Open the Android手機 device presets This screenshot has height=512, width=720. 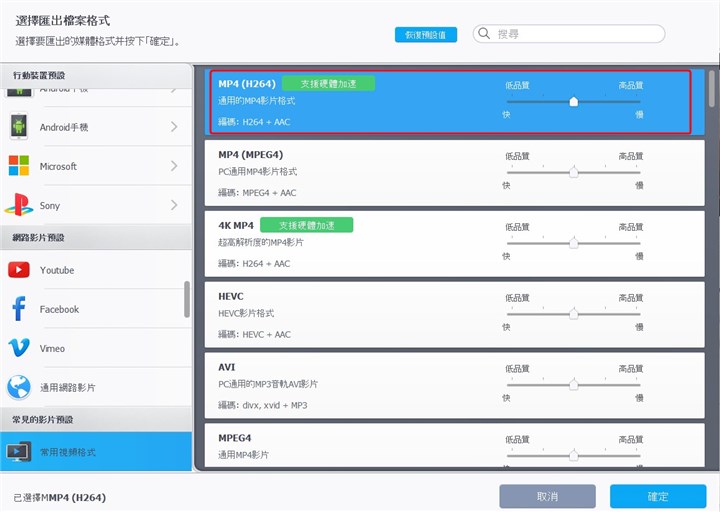[x=96, y=127]
